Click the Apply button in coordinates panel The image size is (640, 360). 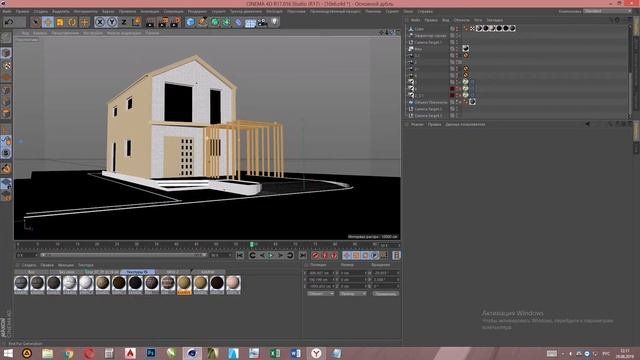tap(386, 293)
